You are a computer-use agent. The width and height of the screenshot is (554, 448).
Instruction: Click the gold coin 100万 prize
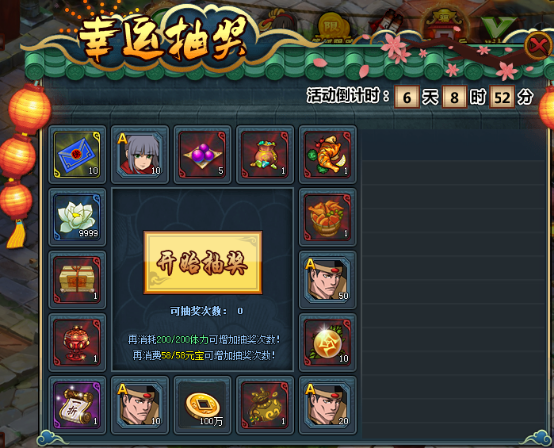click(x=202, y=405)
